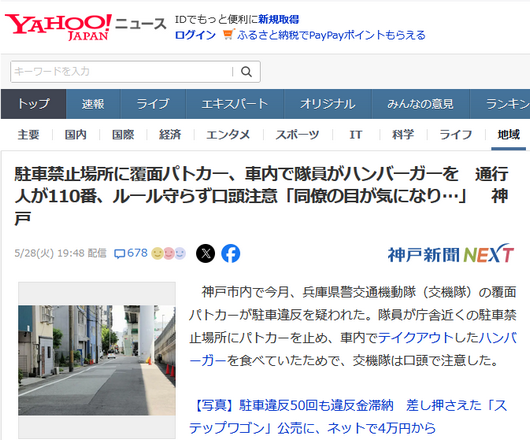Click the 新規取得 link
Image resolution: width=530 pixels, height=440 pixels.
coord(279,19)
